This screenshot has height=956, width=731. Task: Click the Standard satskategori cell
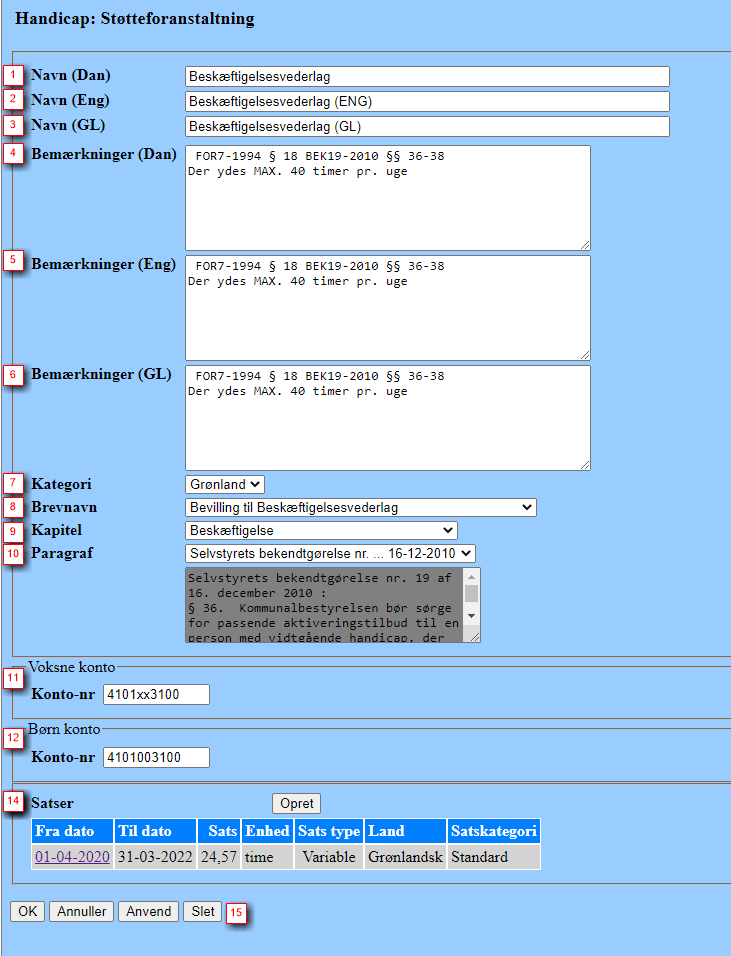tap(494, 857)
